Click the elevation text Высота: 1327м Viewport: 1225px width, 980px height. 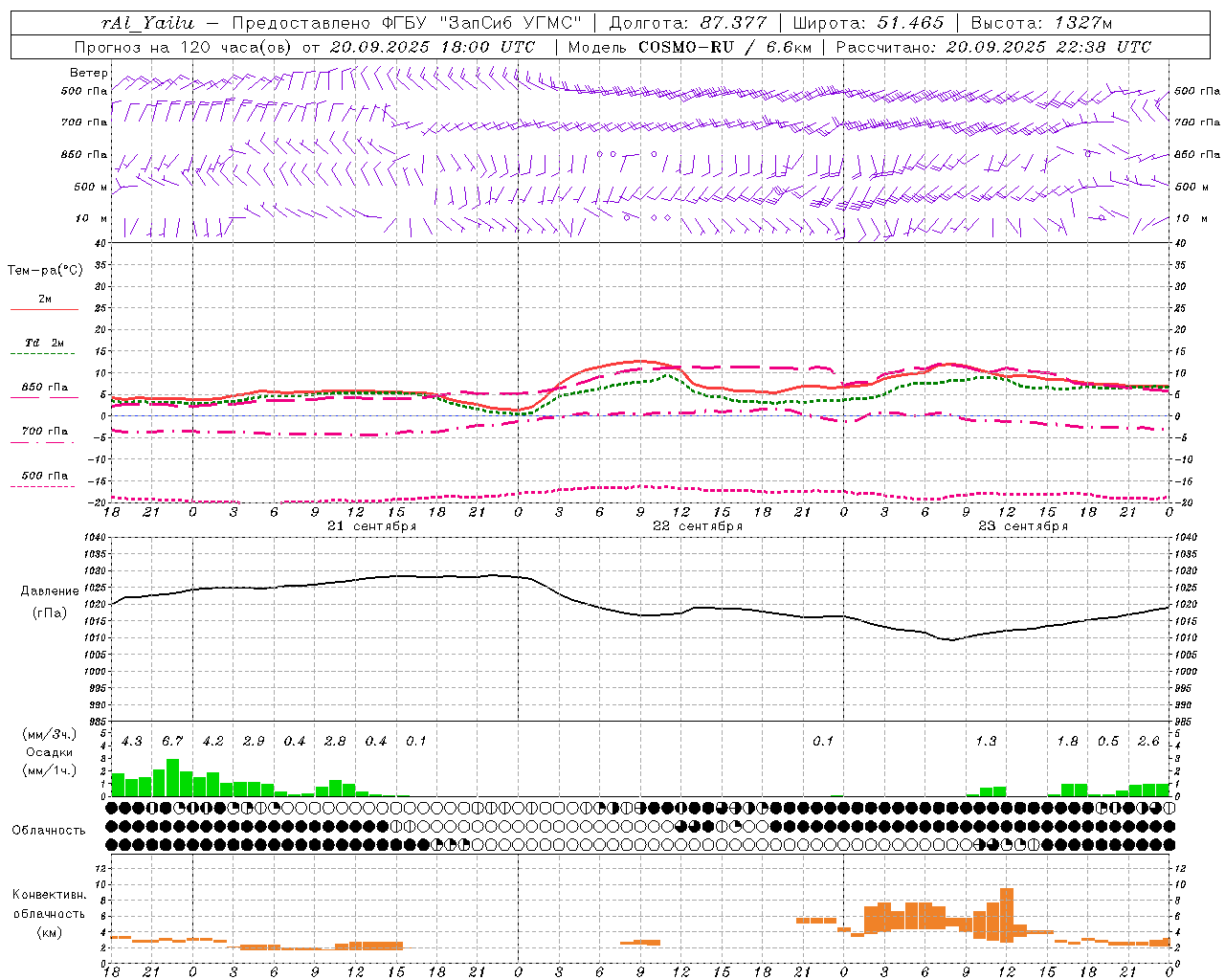(1041, 23)
